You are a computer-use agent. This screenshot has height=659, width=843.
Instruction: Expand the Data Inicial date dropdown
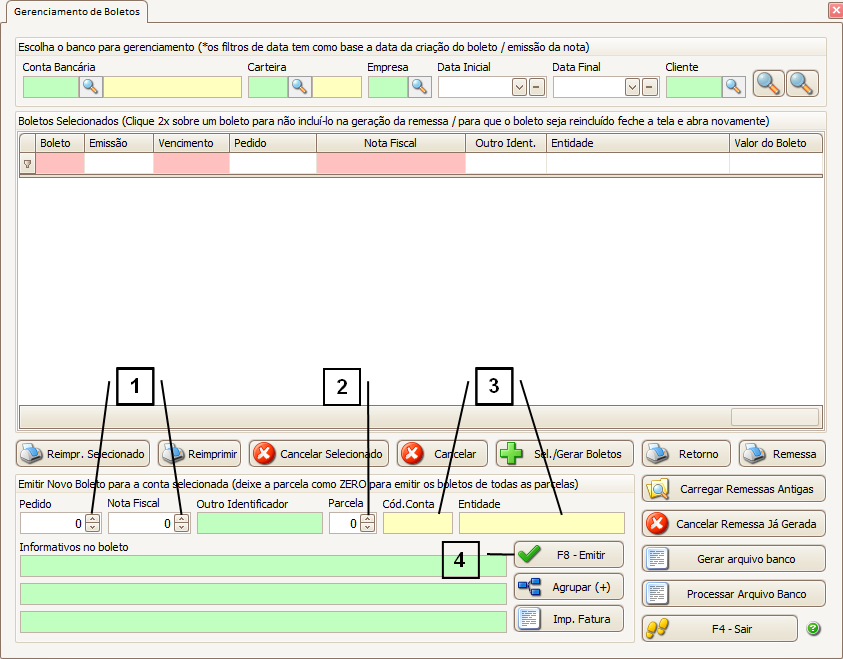tap(519, 87)
